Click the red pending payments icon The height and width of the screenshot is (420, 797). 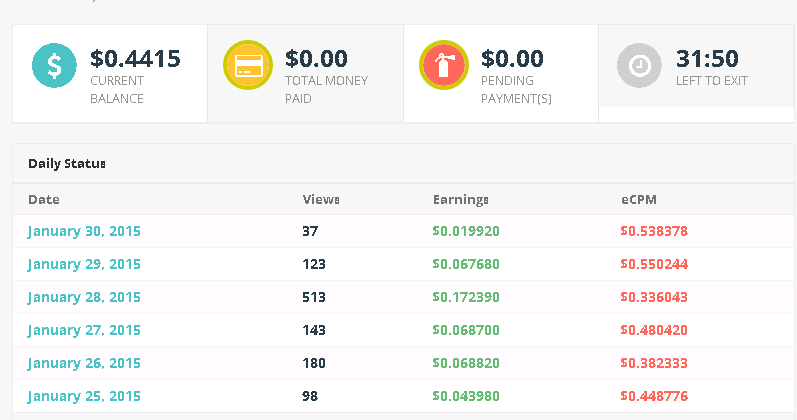(444, 66)
